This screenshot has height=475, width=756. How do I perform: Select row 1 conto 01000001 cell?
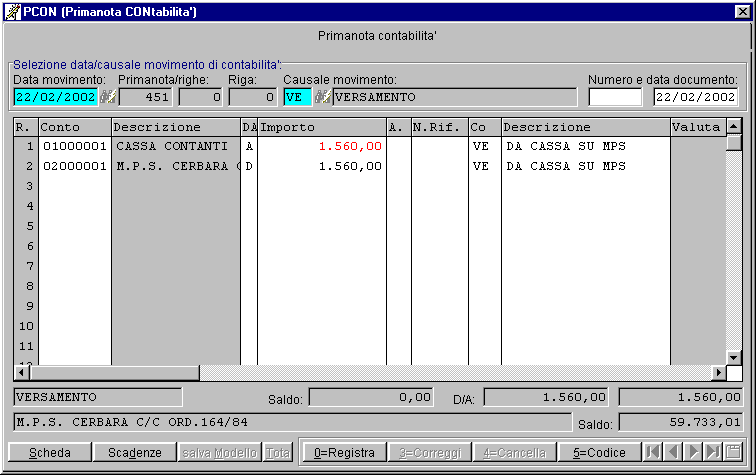pos(74,146)
